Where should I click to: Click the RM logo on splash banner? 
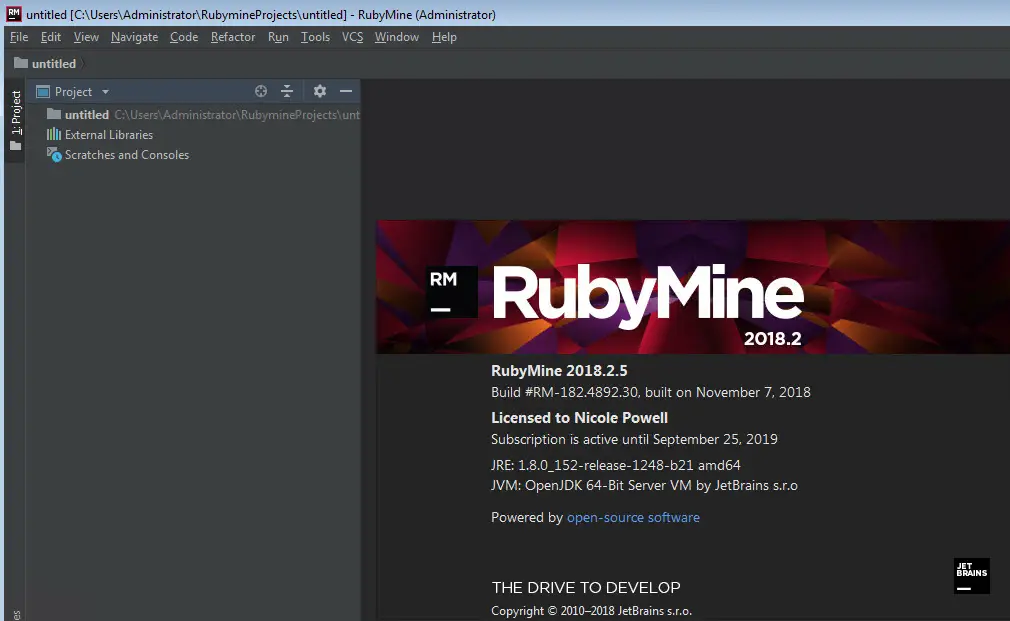(x=452, y=292)
